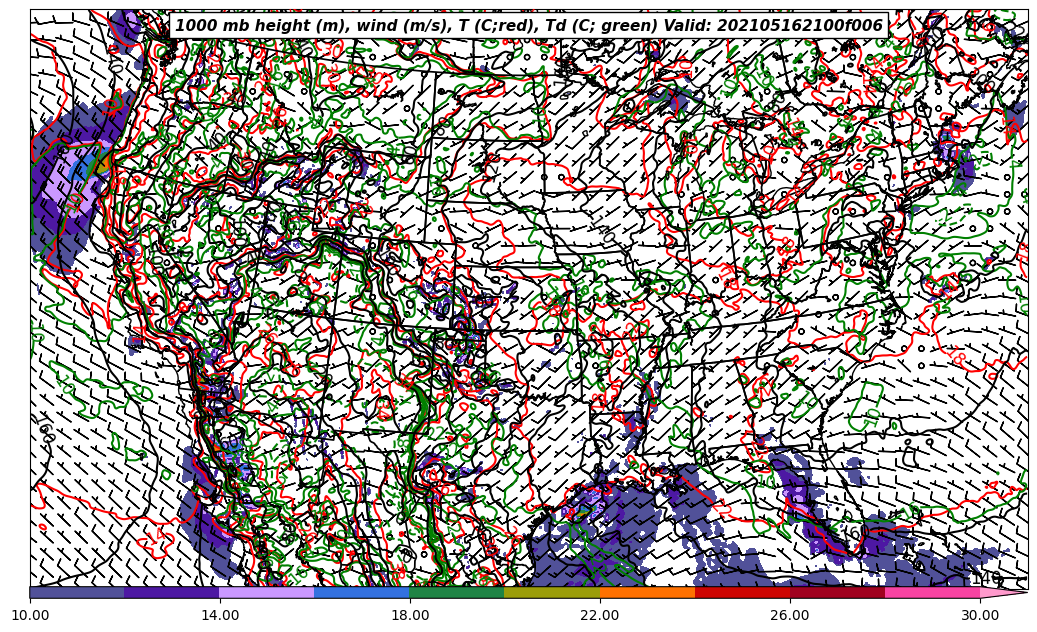Select the bright red 24–26 colorbar segment
Screen dimensions: 1037x632
(743, 592)
